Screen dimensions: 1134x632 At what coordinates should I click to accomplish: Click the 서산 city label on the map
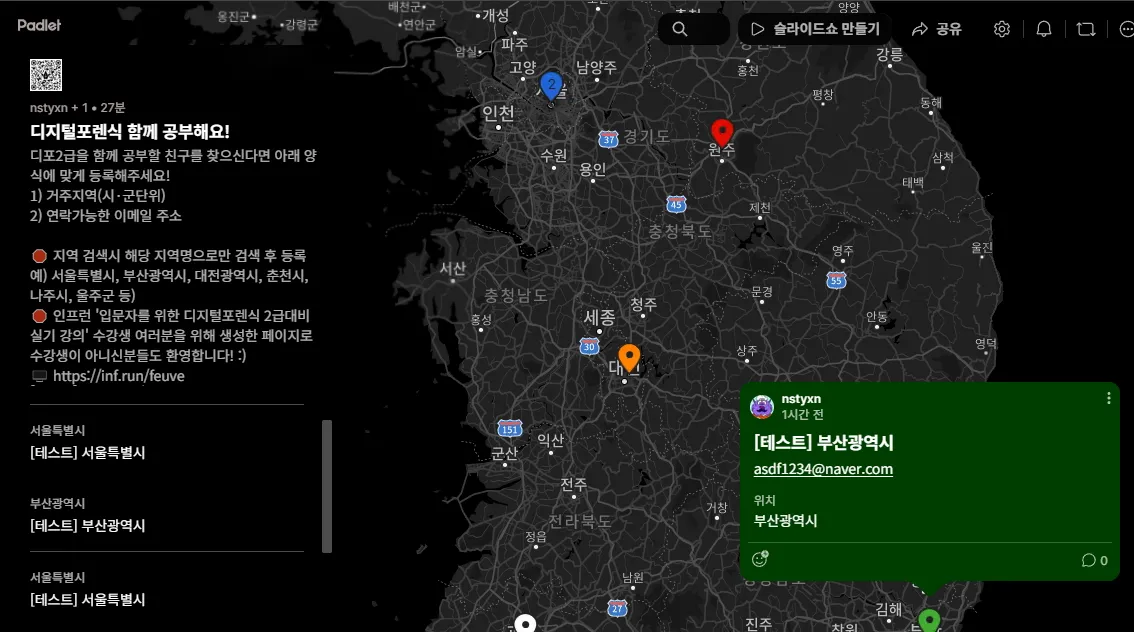point(453,268)
